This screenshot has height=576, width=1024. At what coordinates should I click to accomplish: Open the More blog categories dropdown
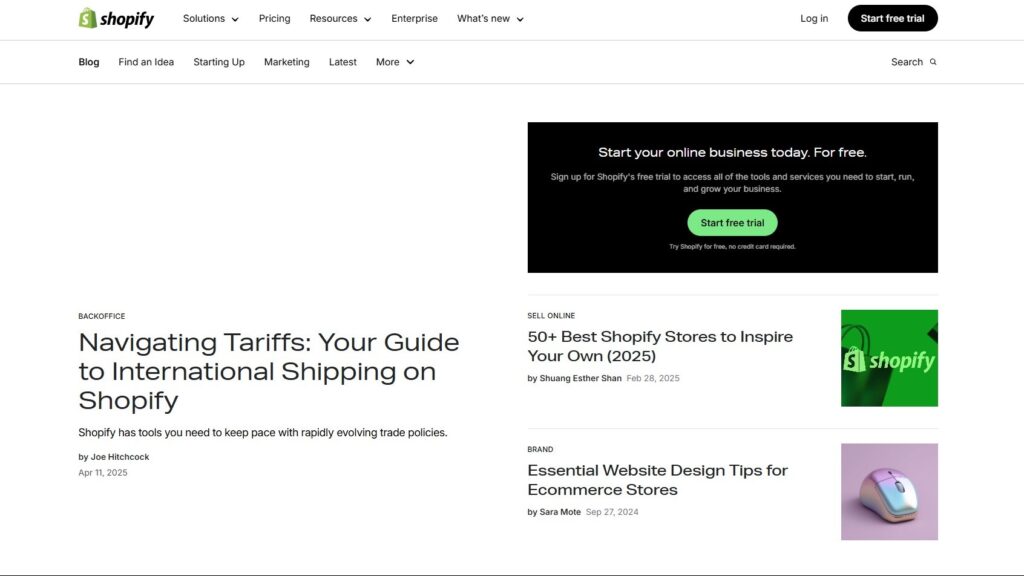pyautogui.click(x=395, y=62)
